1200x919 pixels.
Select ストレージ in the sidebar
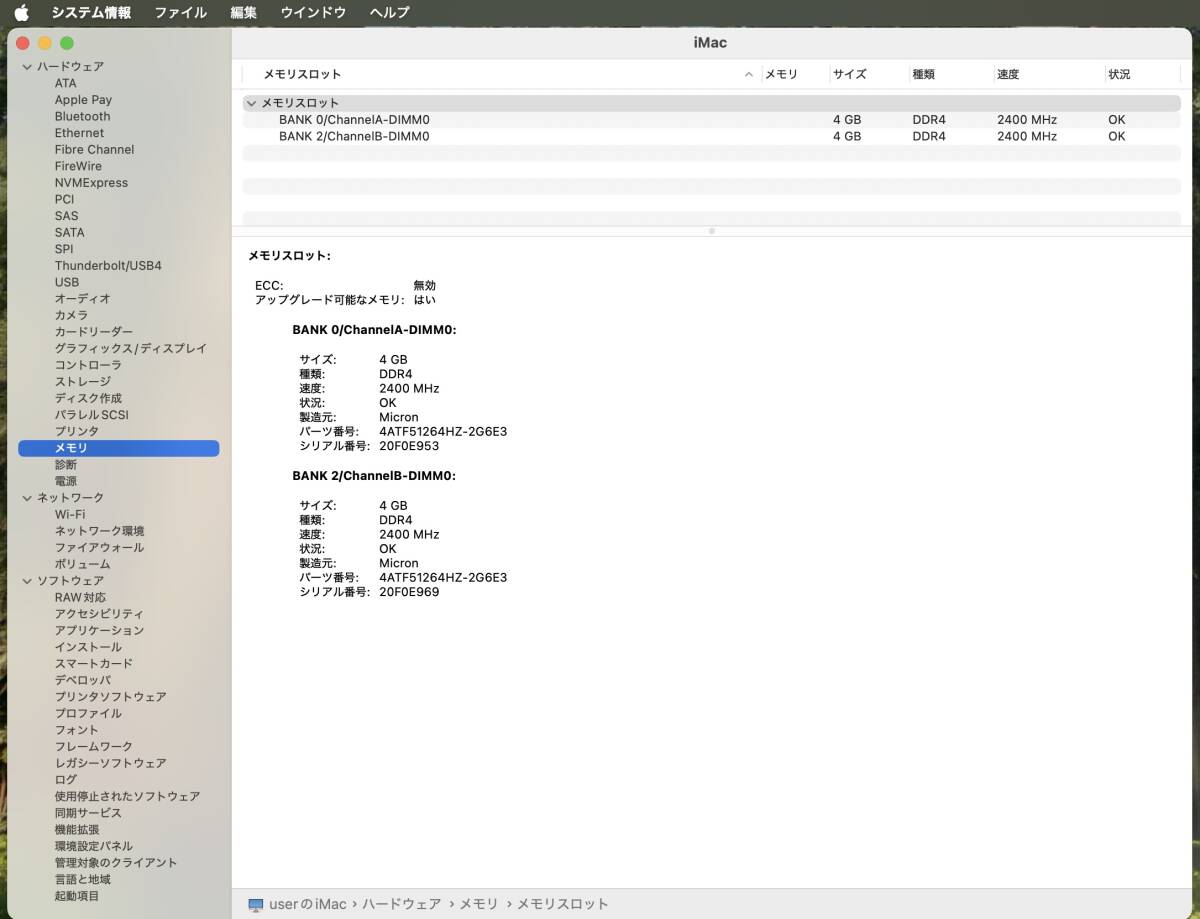click(x=82, y=382)
